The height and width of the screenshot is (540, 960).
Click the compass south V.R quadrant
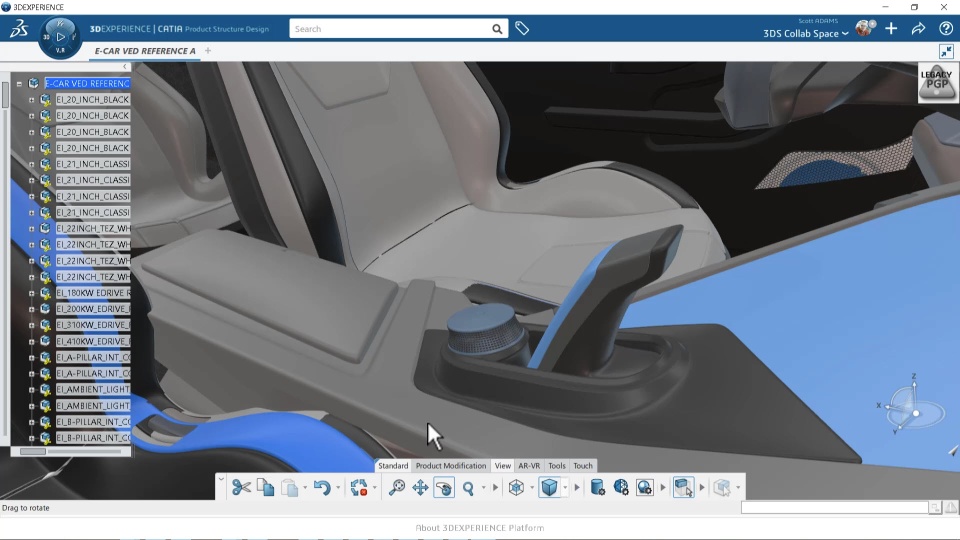click(x=60, y=51)
